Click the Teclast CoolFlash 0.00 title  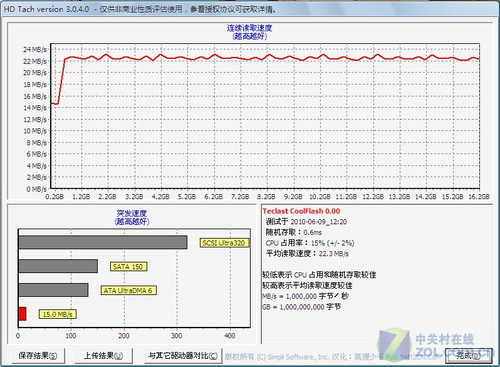click(x=301, y=211)
